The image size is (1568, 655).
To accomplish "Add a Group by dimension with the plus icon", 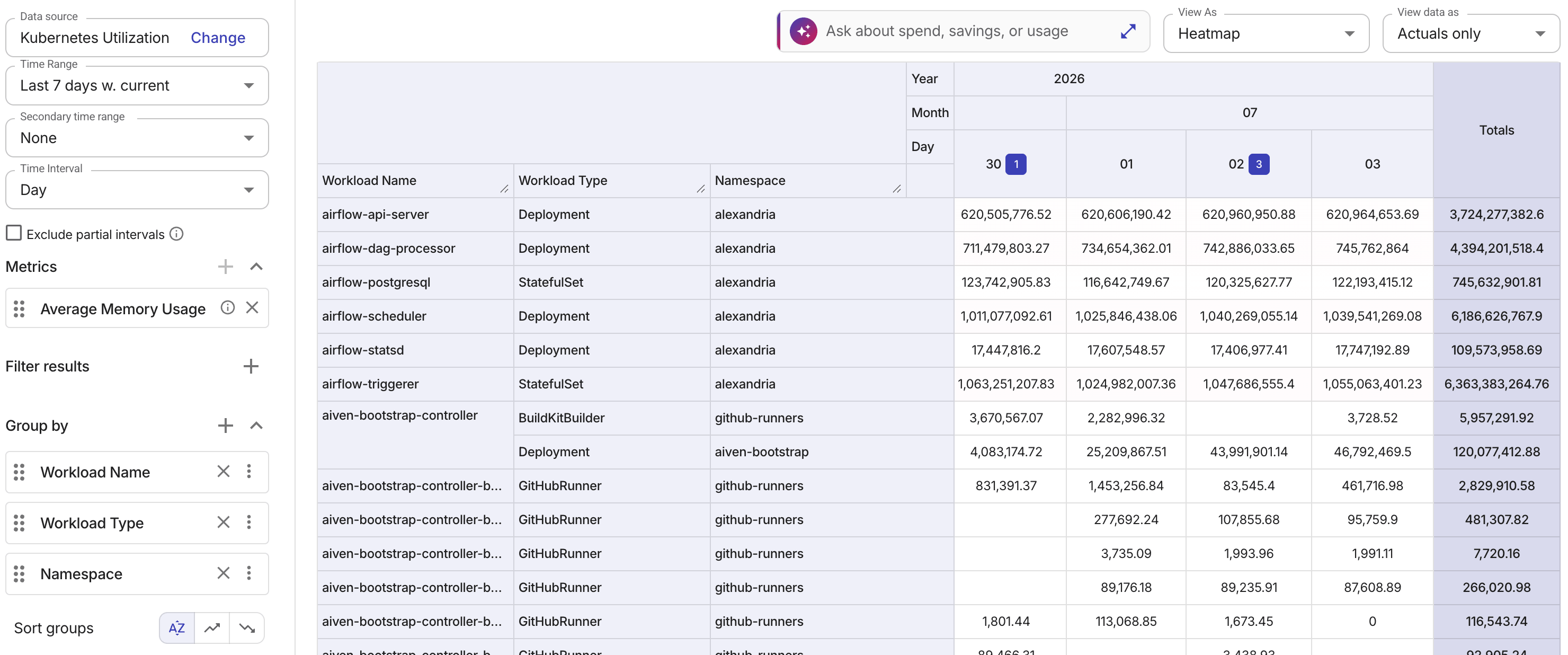I will pos(225,425).
